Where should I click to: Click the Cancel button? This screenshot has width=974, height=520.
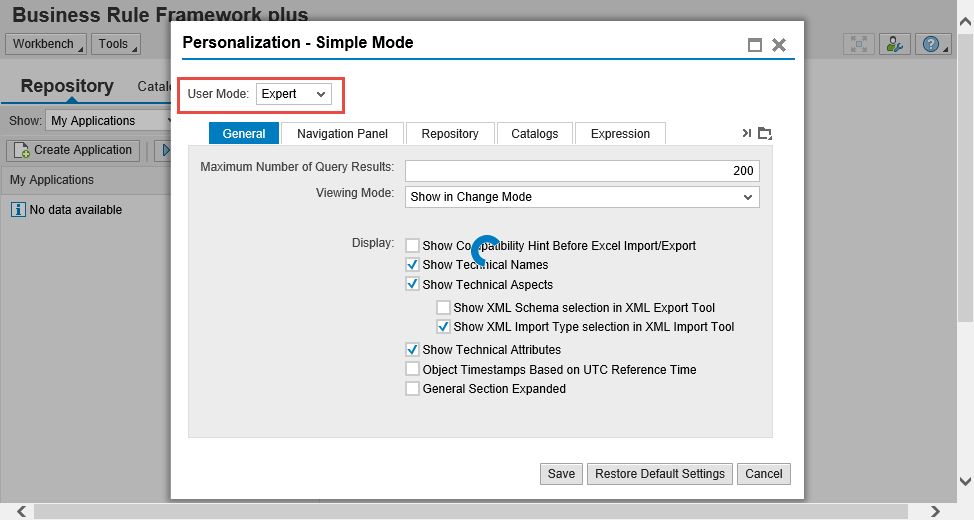[763, 474]
